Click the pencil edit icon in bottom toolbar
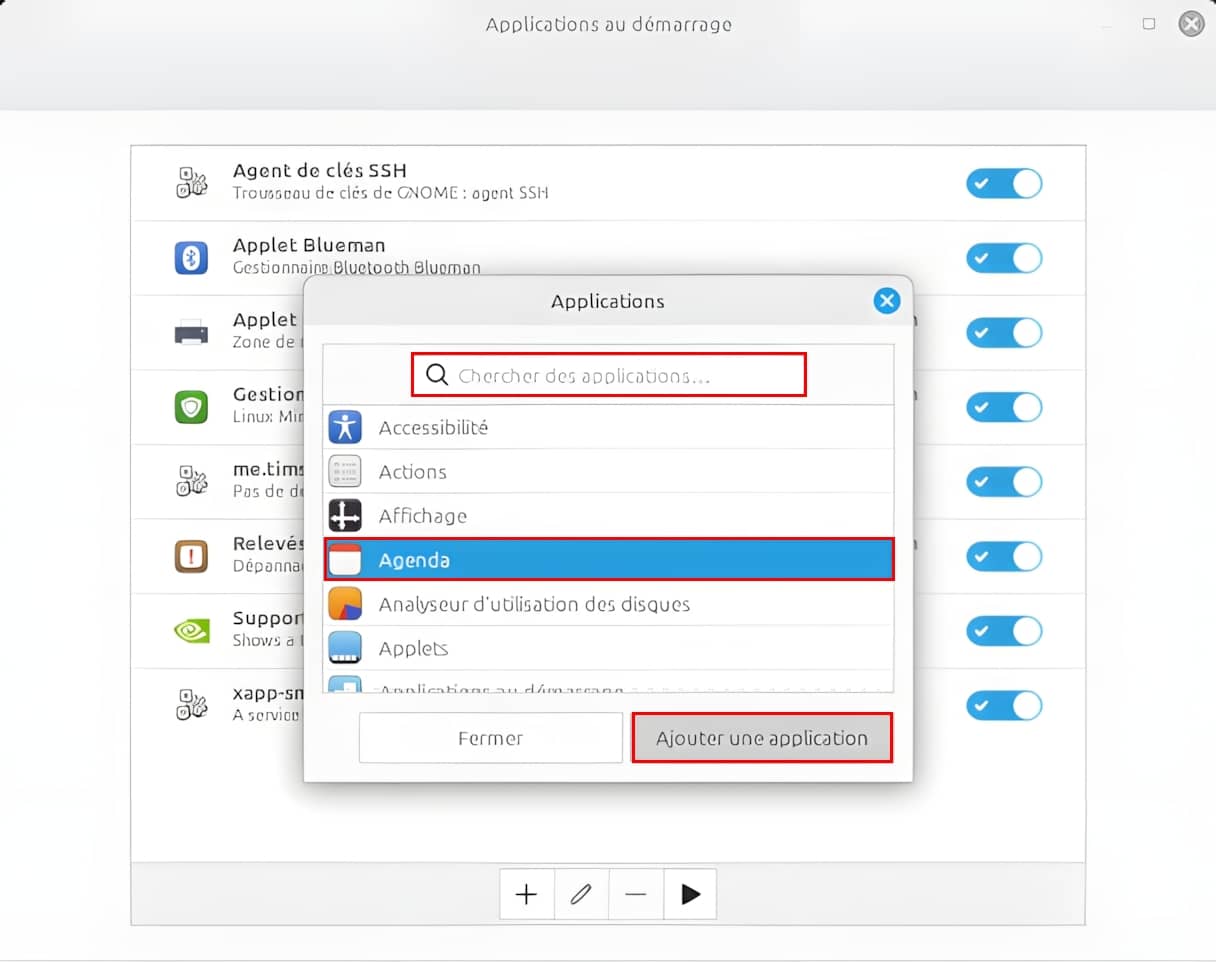The height and width of the screenshot is (962, 1216). coord(580,894)
